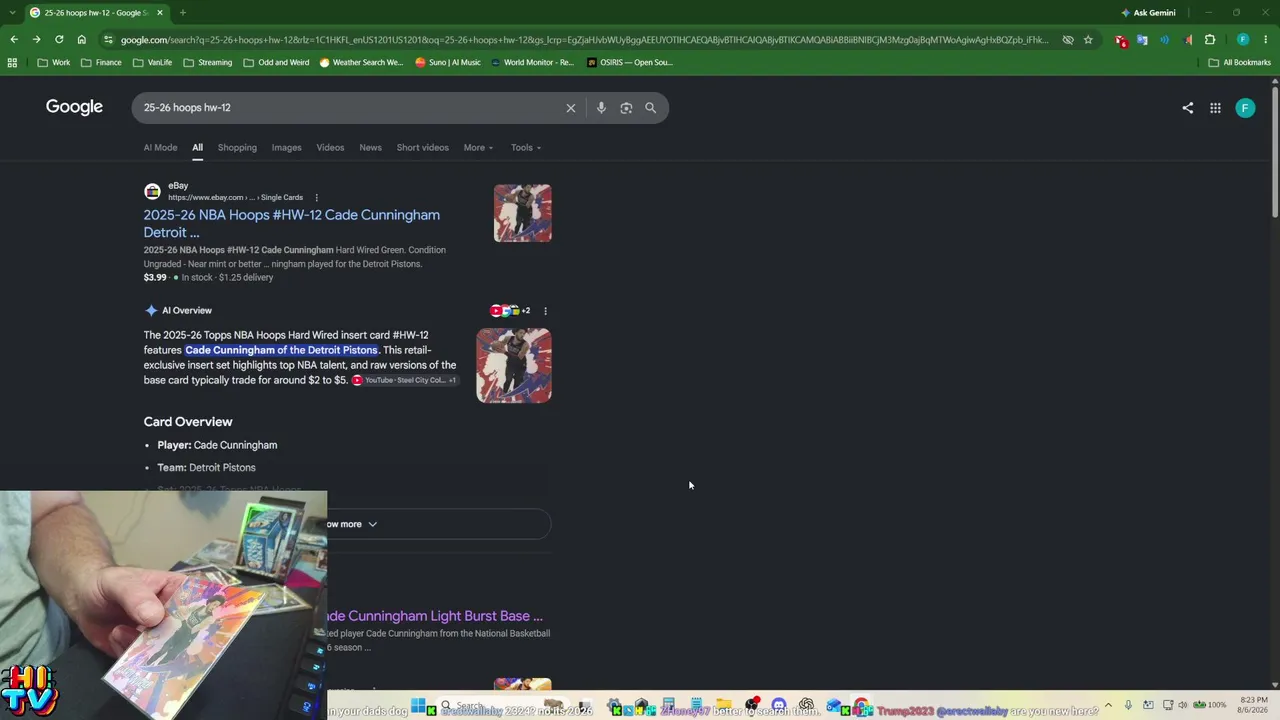View site information for google.com

click(x=108, y=40)
